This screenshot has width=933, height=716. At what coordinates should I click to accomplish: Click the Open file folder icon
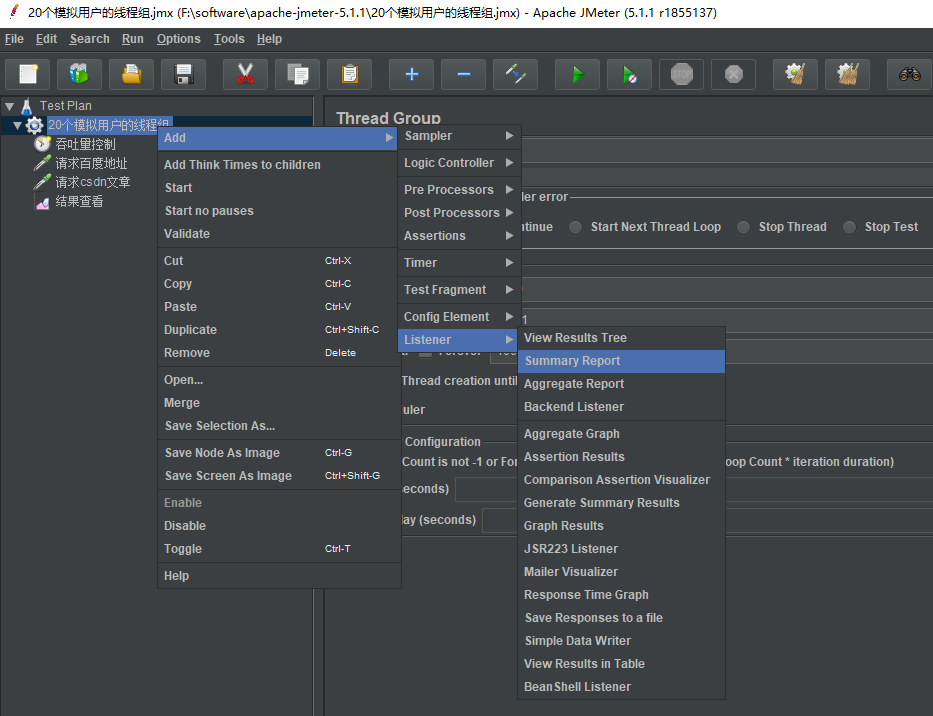[132, 74]
